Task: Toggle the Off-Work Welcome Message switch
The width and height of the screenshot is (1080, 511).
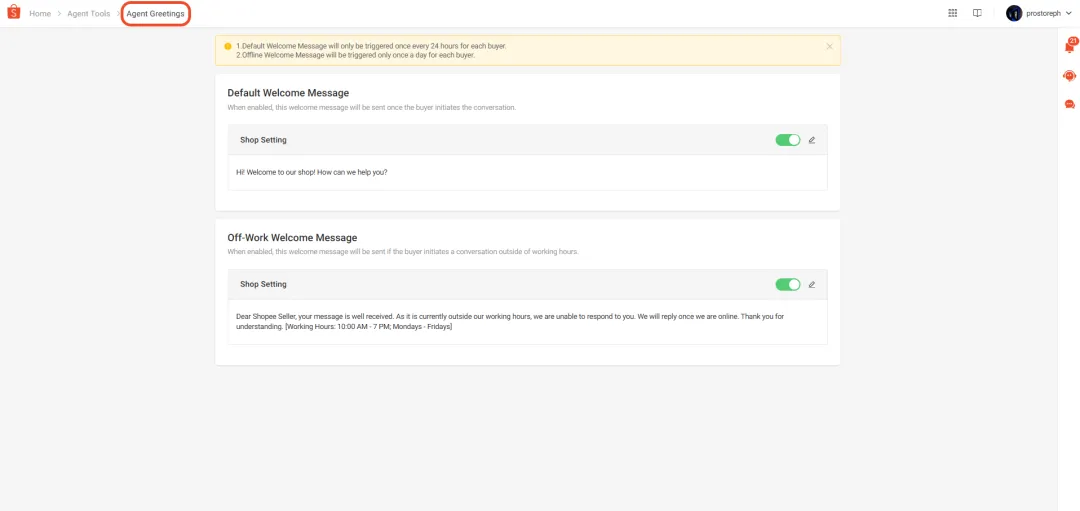Action: click(x=788, y=284)
